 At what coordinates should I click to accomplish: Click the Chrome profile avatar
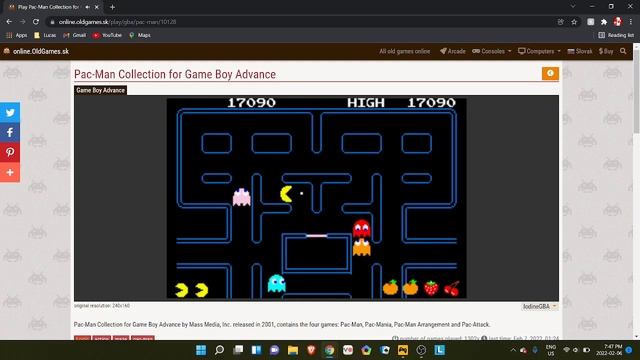[x=618, y=22]
